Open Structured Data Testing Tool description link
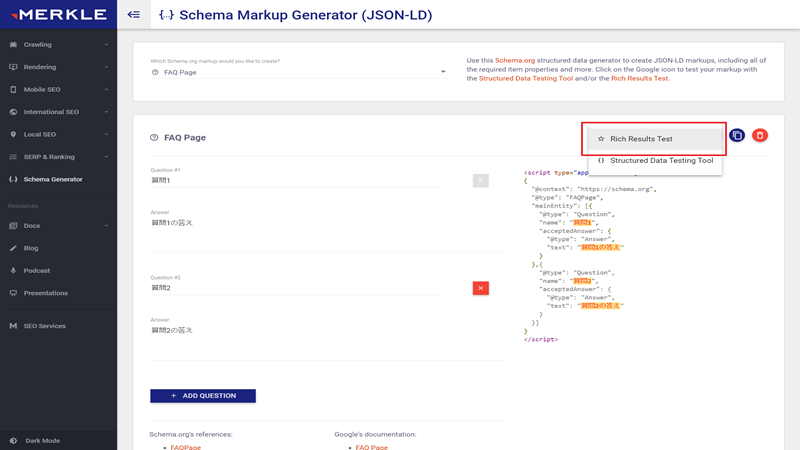The height and width of the screenshot is (450, 800). coord(526,79)
